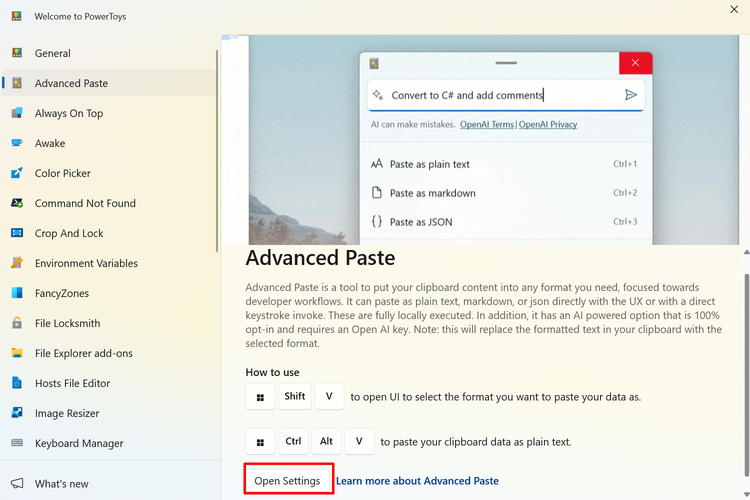Viewport: 750px width, 500px height.
Task: Switch to Color Picker page
Action: point(109,173)
